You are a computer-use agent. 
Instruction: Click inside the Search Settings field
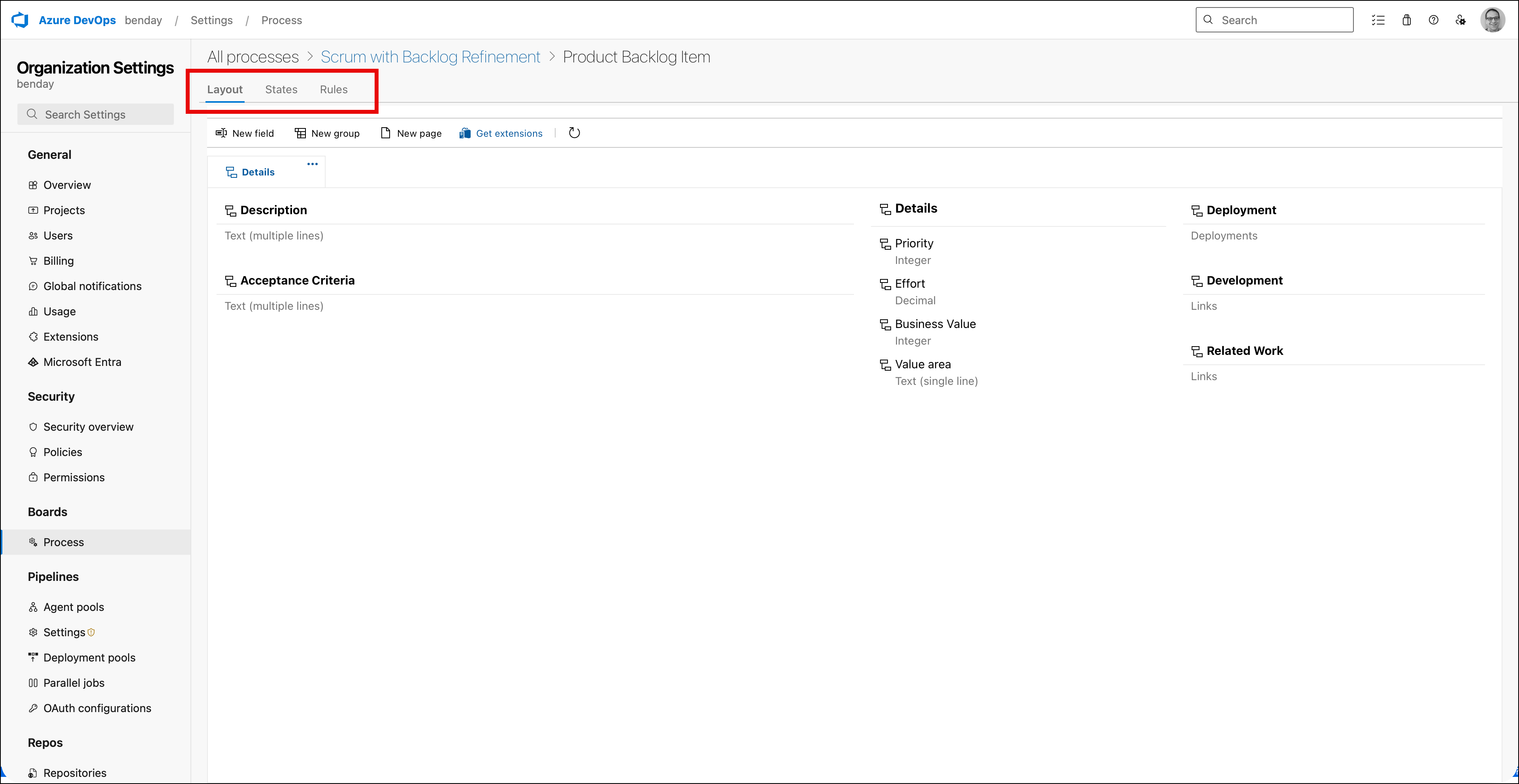pos(95,114)
